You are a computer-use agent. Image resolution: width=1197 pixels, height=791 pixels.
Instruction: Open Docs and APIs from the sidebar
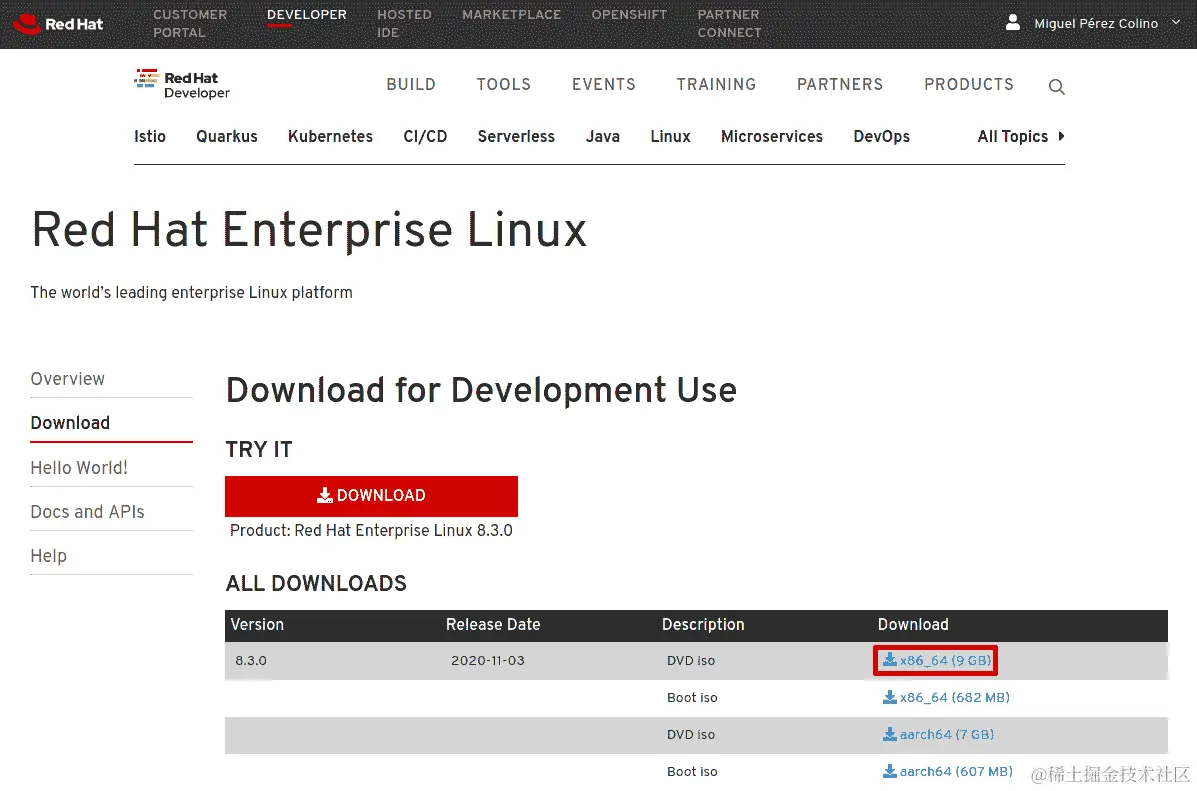point(87,511)
